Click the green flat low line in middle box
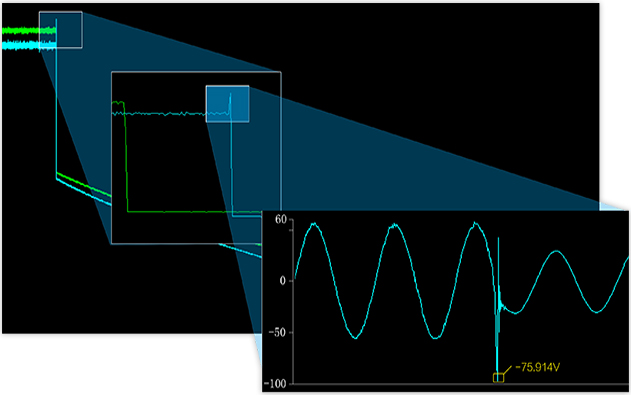Viewport: 631px width, 395px height. pos(194,212)
